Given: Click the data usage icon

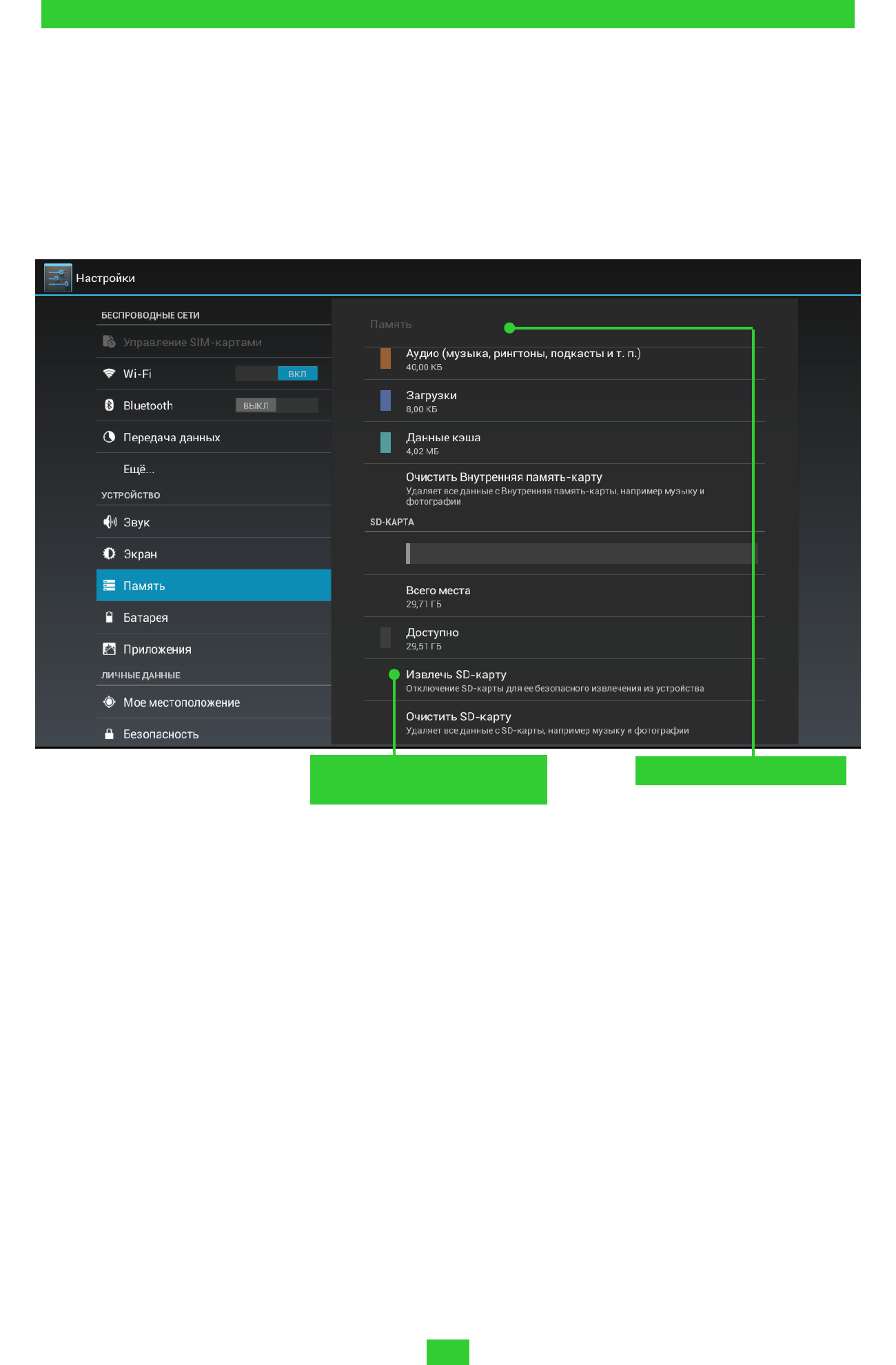Looking at the screenshot, I should click(109, 437).
